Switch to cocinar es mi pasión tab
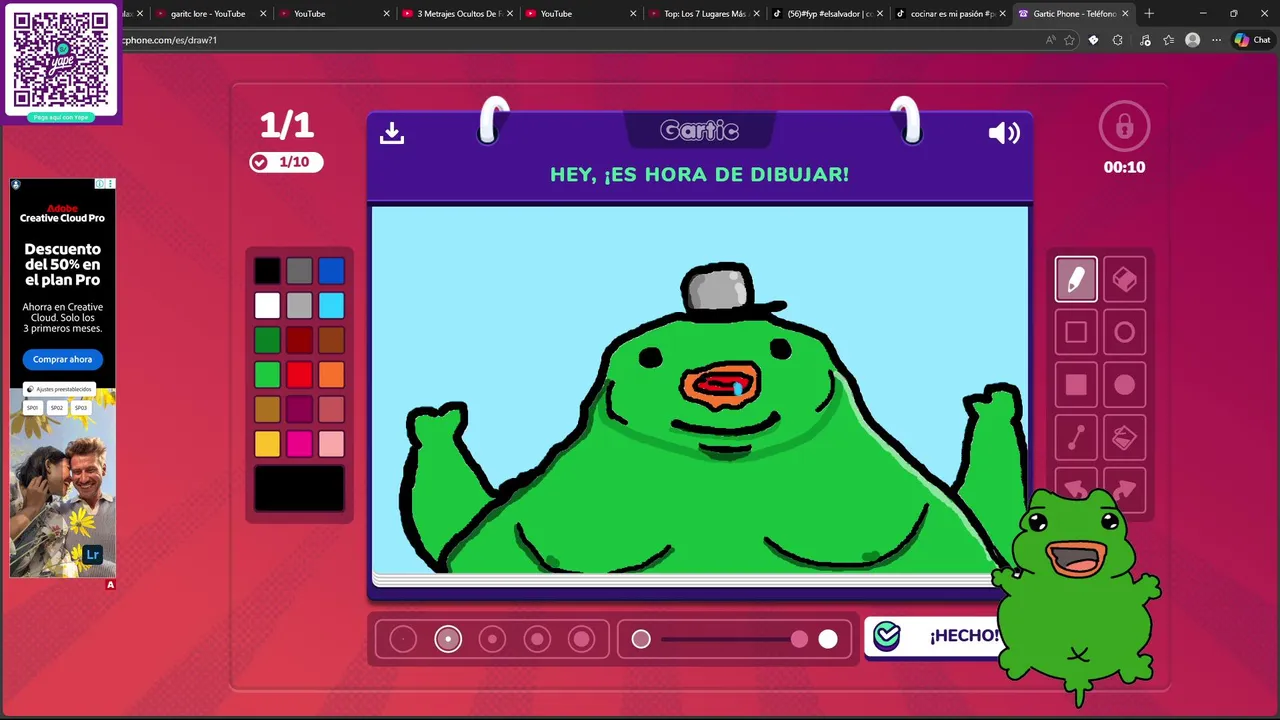 tap(951, 14)
